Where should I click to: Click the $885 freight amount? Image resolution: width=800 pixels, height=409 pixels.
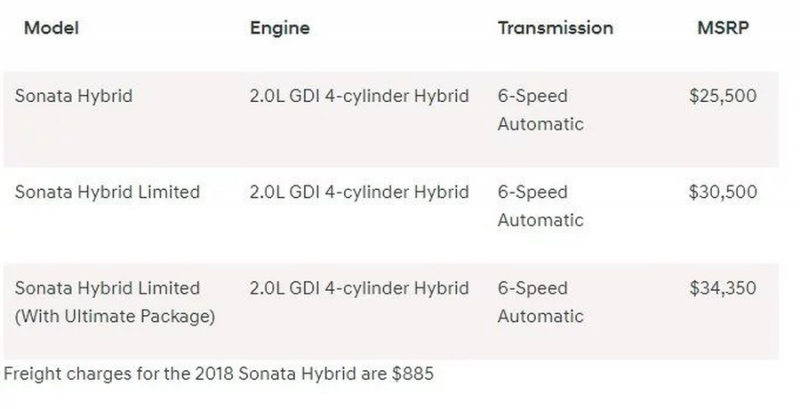412,375
